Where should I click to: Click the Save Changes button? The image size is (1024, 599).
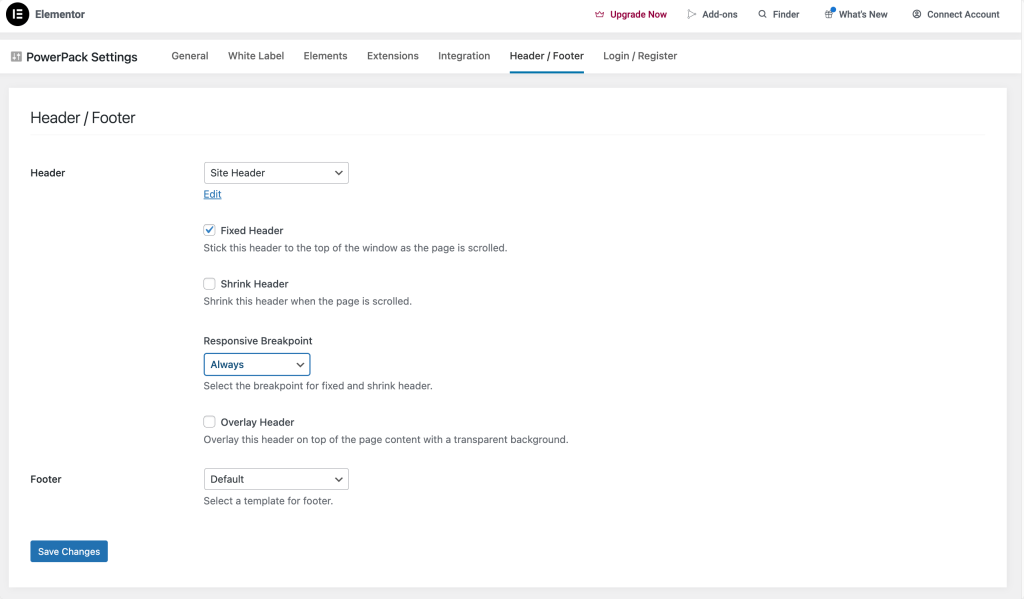pyautogui.click(x=69, y=551)
